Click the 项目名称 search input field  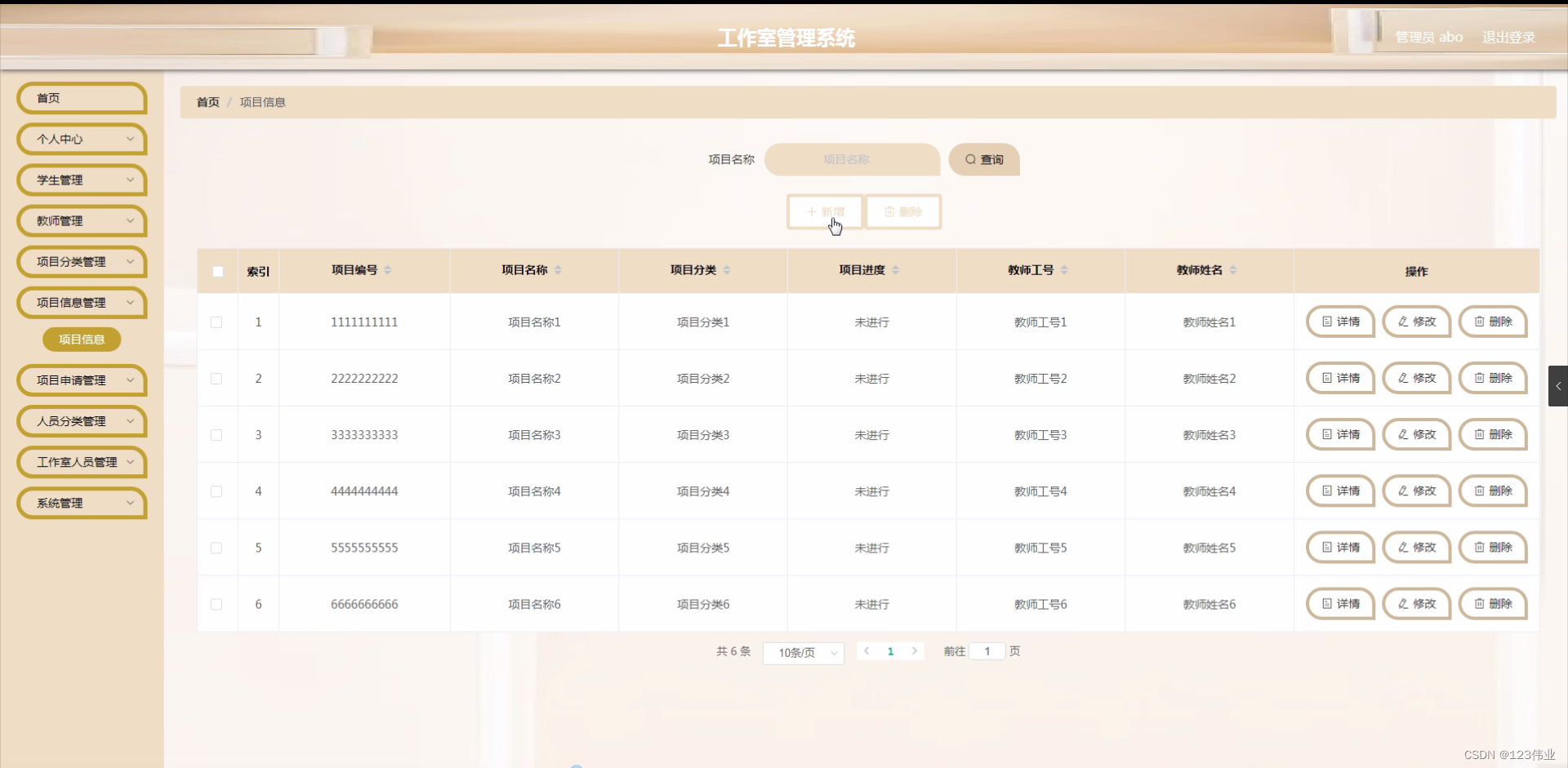coord(851,159)
